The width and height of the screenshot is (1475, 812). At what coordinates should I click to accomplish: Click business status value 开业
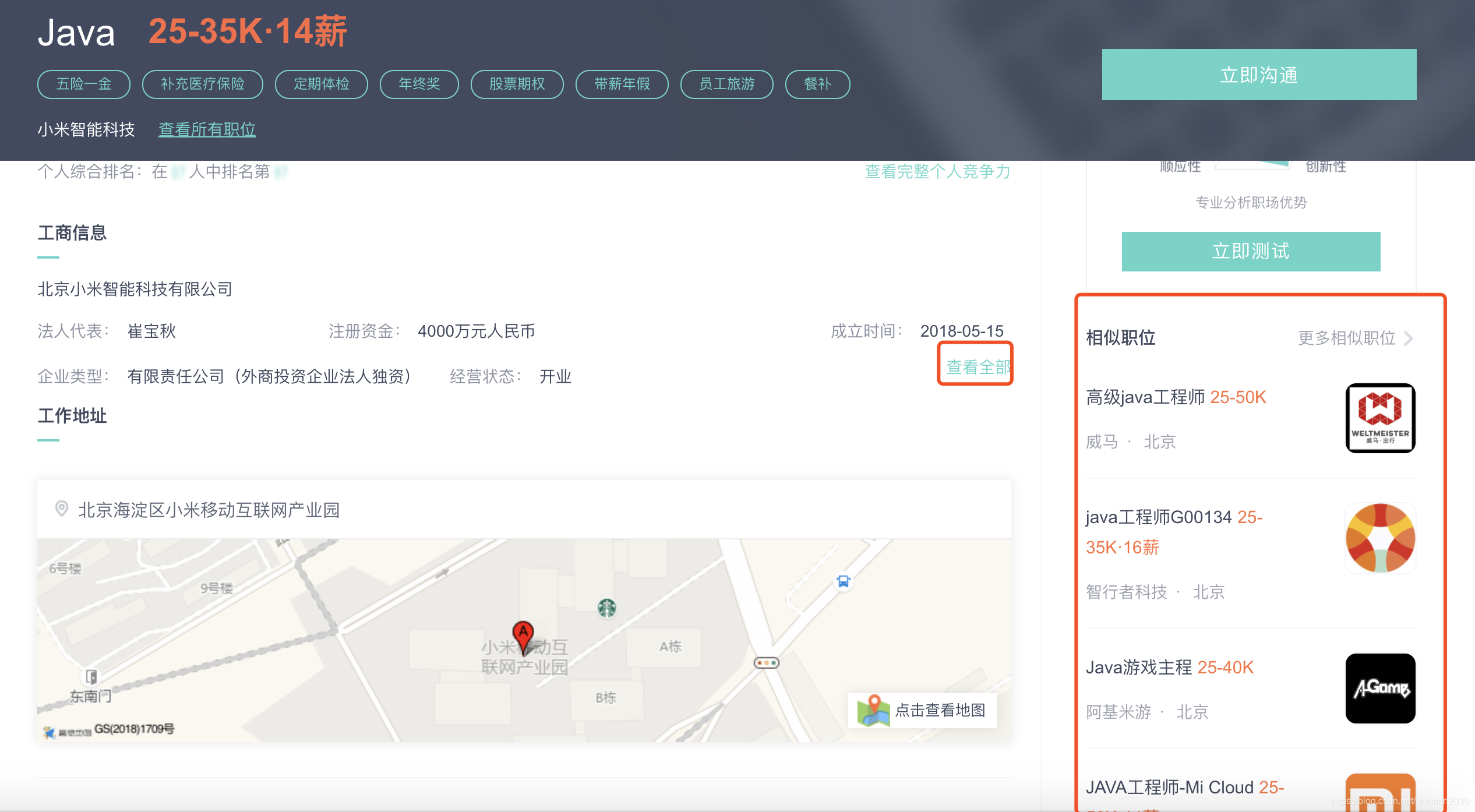point(555,377)
